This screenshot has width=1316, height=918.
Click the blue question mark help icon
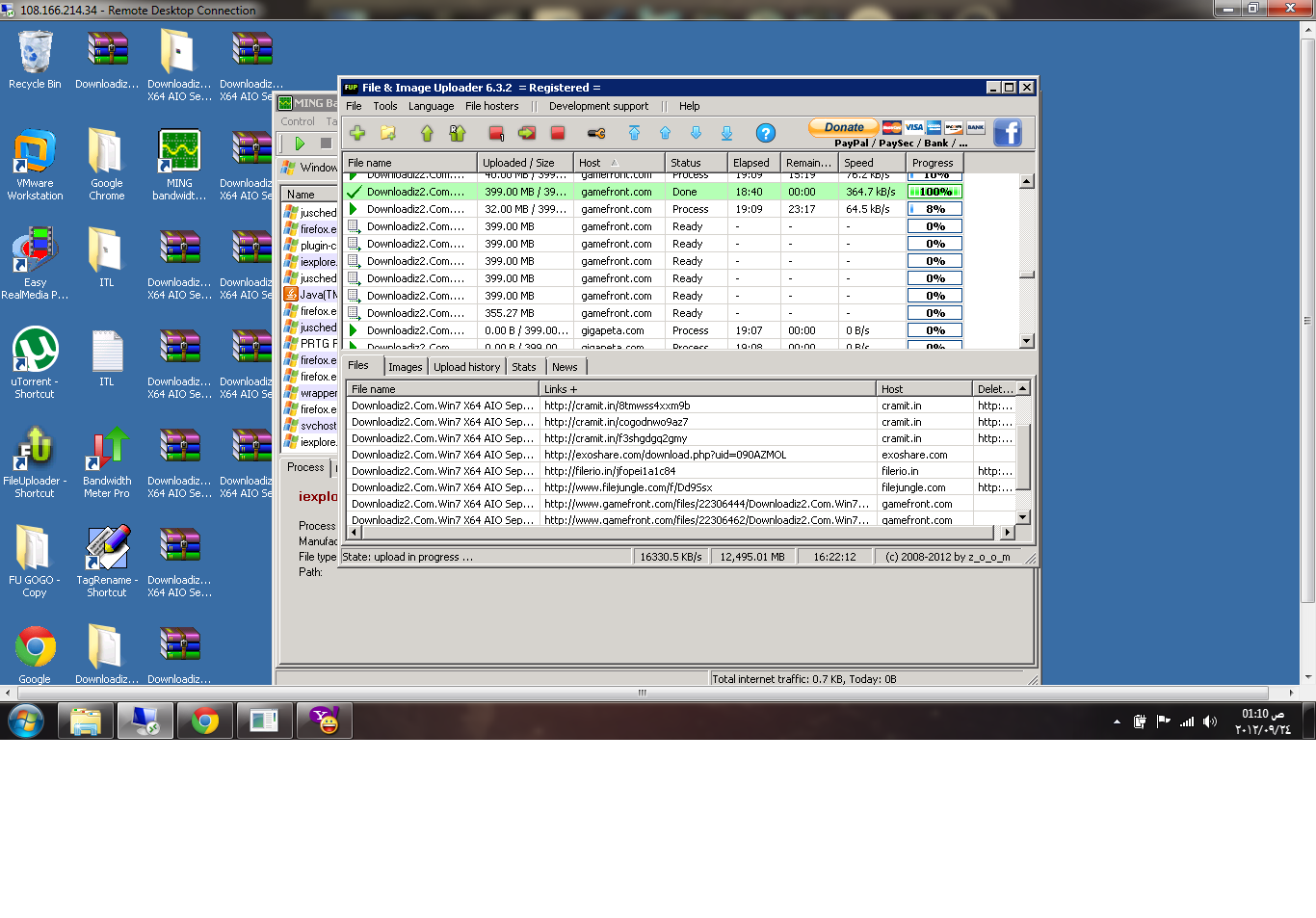[765, 133]
